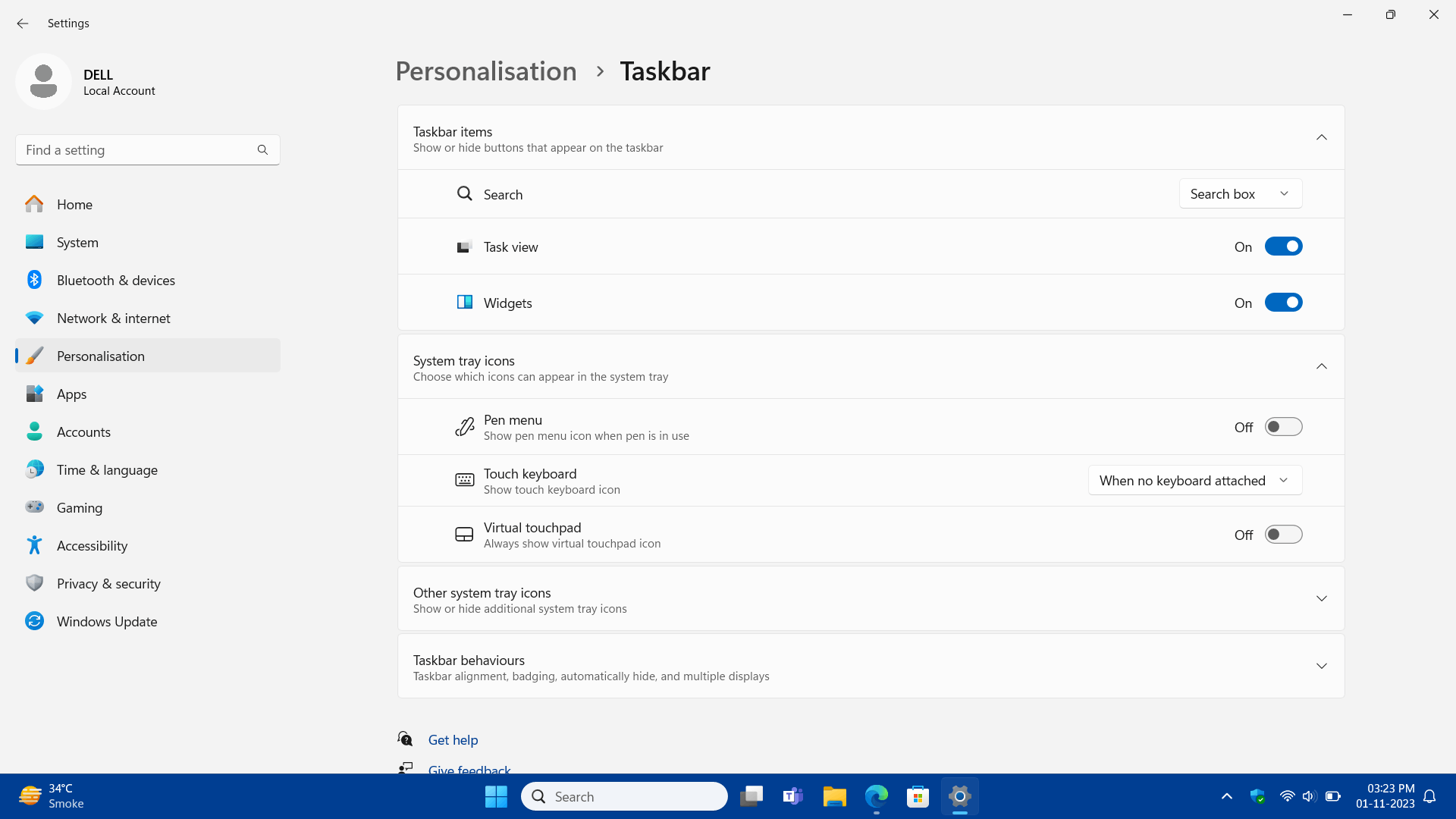
Task: Click the Personalisation settings icon in sidebar
Action: pyautogui.click(x=36, y=355)
